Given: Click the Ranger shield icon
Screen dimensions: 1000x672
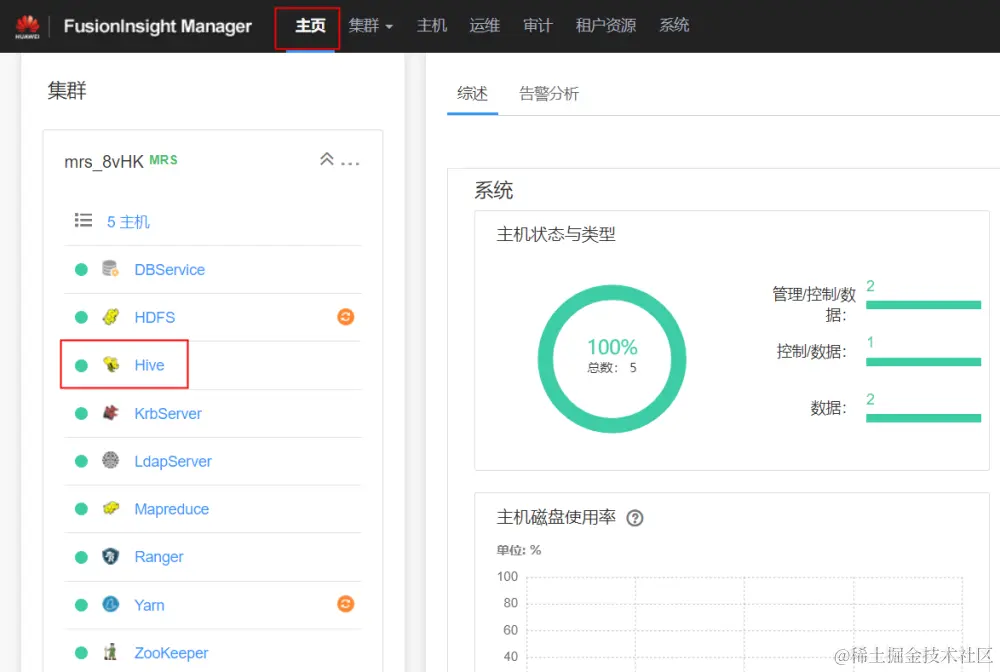Looking at the screenshot, I should [x=110, y=556].
